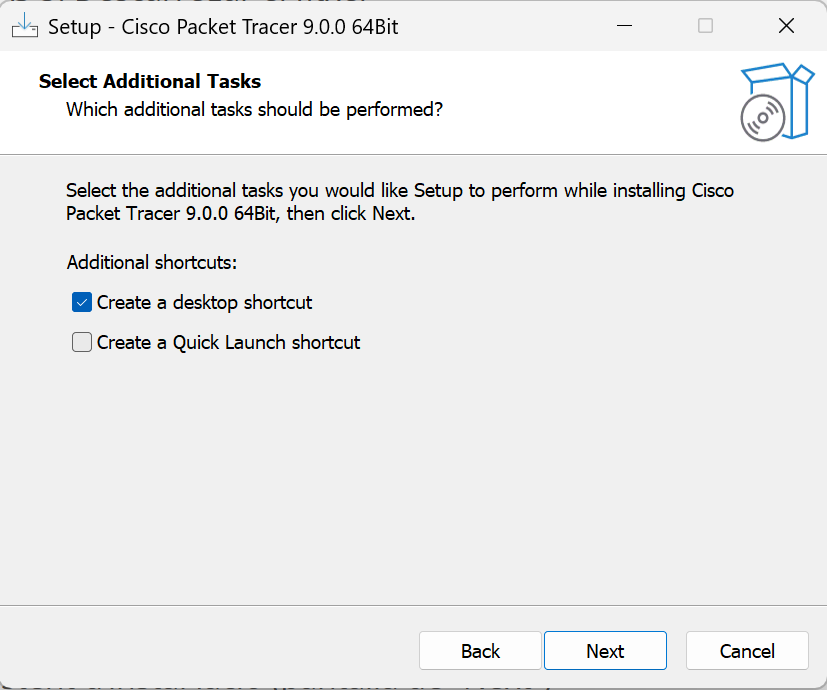Image resolution: width=827 pixels, height=690 pixels.
Task: Click the "Create a Quick Launch shortcut" label
Action: [228, 343]
